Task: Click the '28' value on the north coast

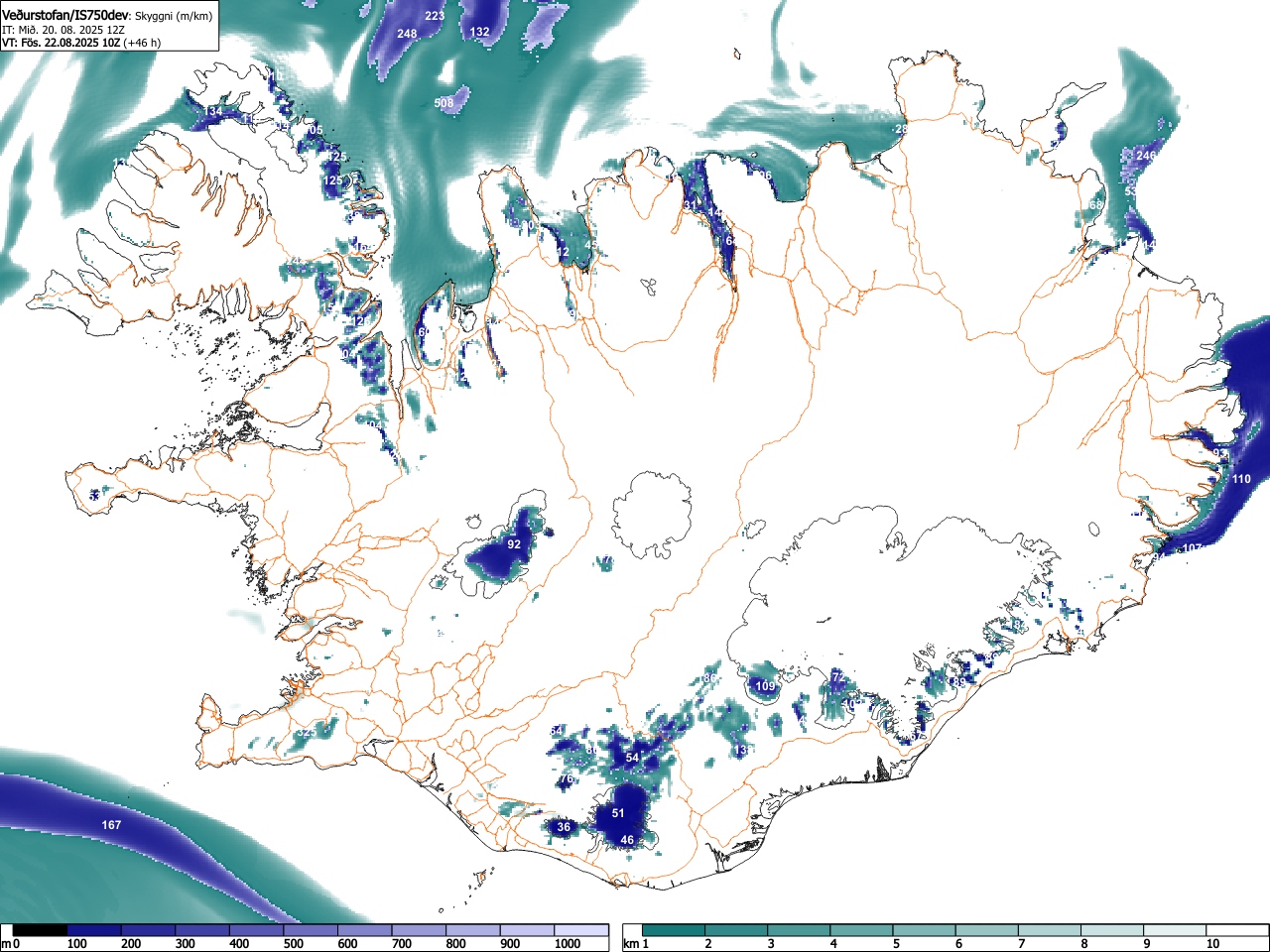Action: click(901, 129)
